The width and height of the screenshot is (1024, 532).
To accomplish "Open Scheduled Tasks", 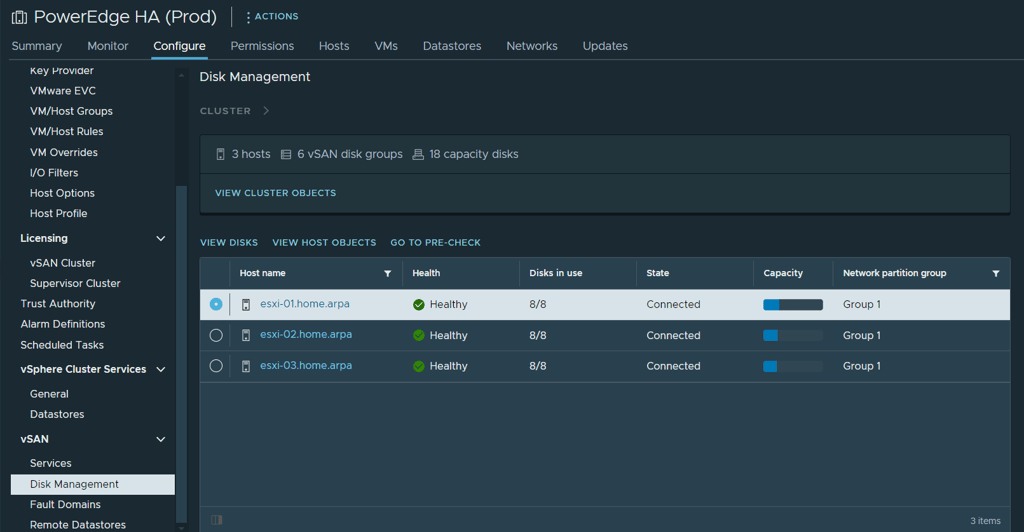I will pos(62,345).
